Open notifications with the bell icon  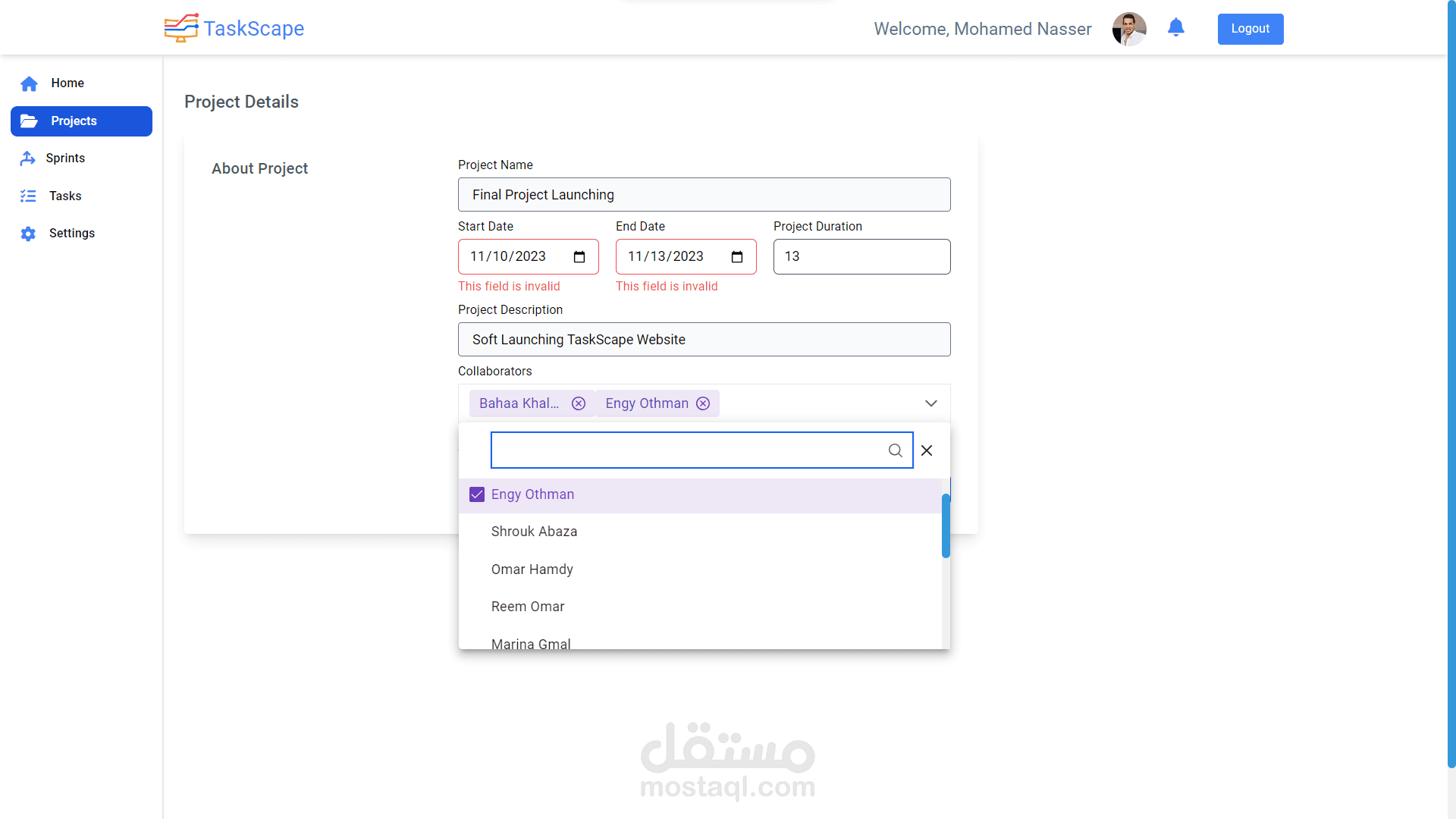(x=1175, y=28)
